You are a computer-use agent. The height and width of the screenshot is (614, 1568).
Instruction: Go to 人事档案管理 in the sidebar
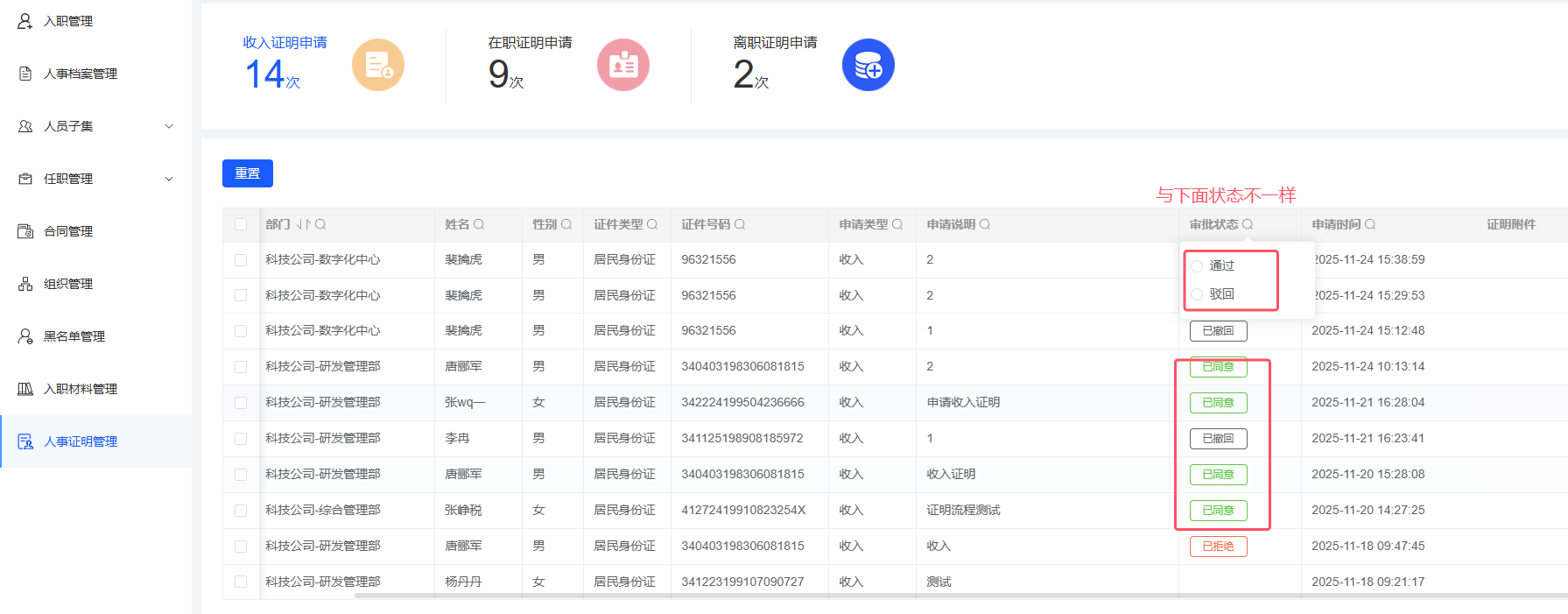click(x=81, y=74)
